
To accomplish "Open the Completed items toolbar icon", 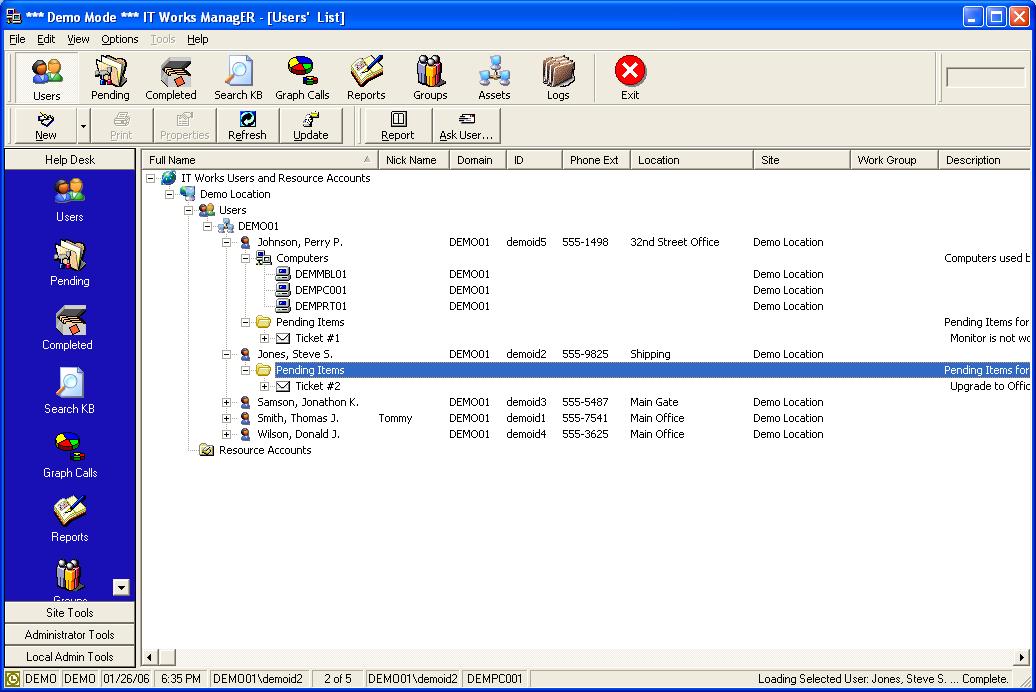I will point(171,77).
